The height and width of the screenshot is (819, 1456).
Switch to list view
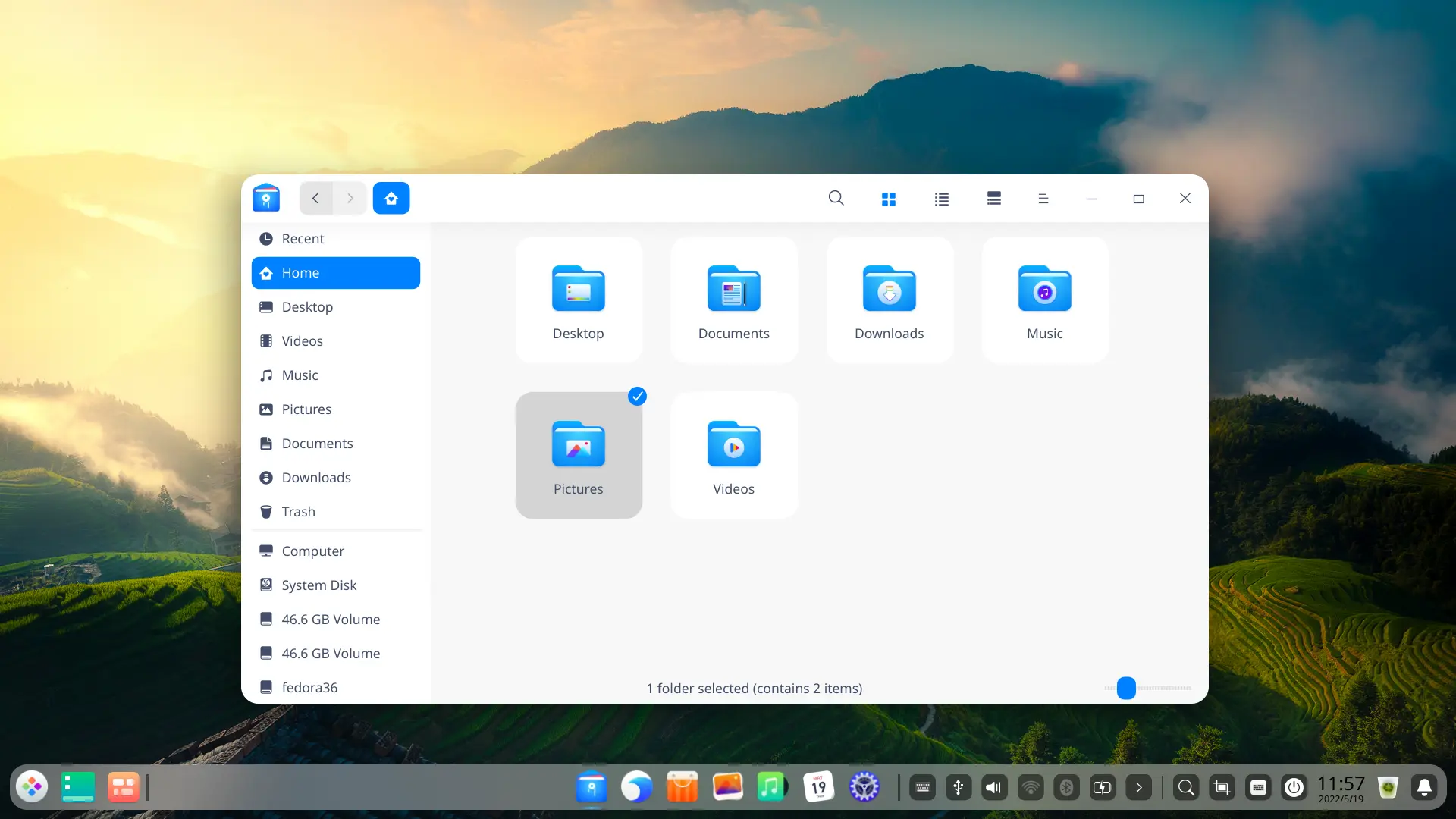point(941,199)
